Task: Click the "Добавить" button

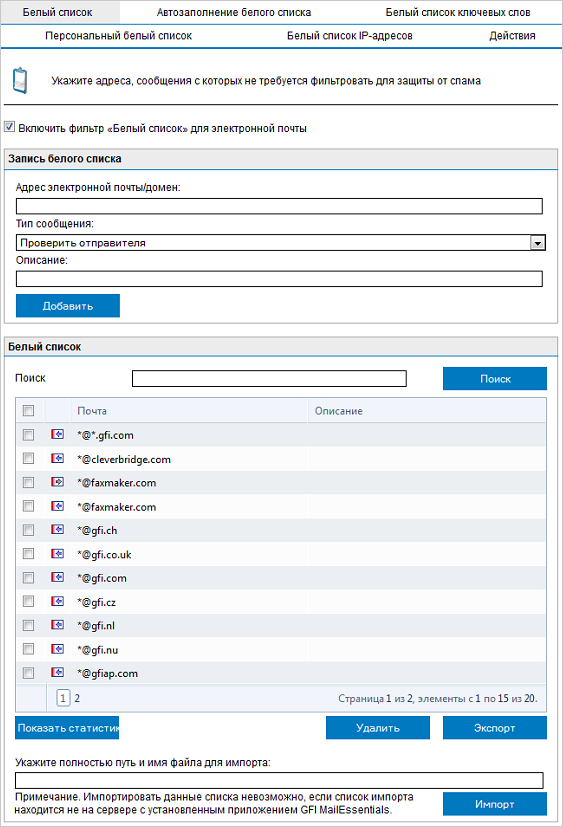Action: click(x=68, y=306)
